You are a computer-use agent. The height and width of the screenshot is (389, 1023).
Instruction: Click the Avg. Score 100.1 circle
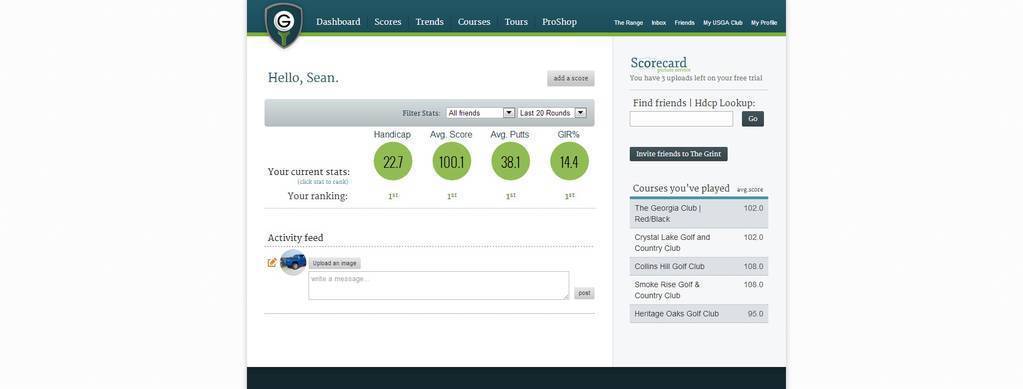click(x=451, y=161)
